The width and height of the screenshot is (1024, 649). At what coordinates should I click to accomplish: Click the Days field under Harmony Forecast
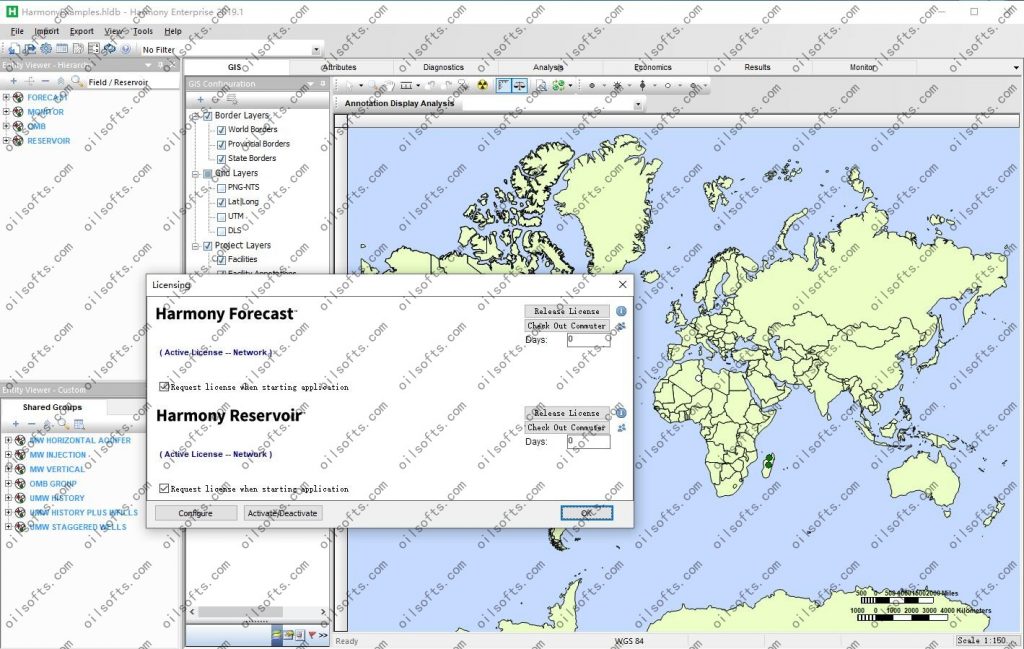coord(588,340)
